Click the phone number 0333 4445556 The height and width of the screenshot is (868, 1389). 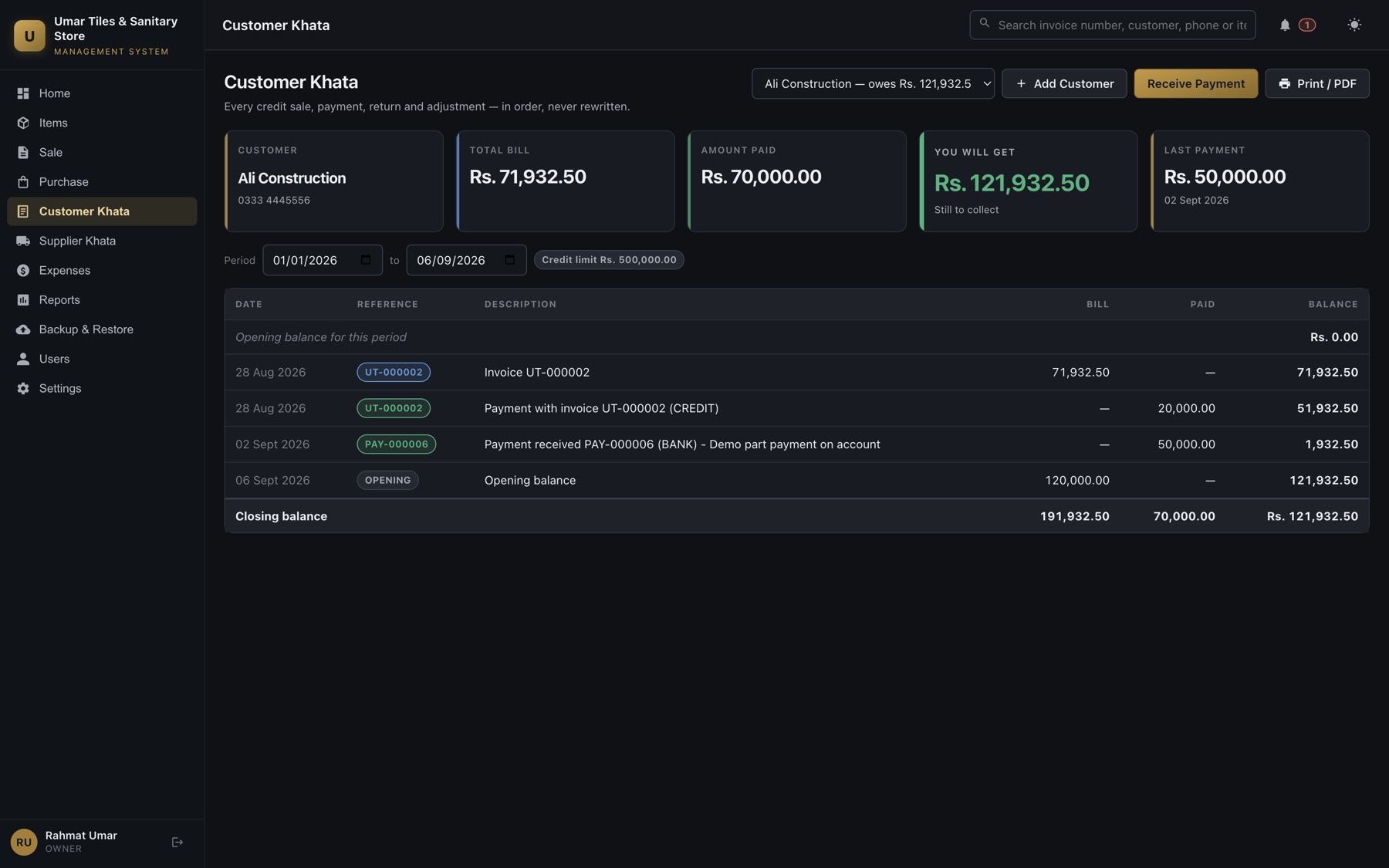coord(274,201)
